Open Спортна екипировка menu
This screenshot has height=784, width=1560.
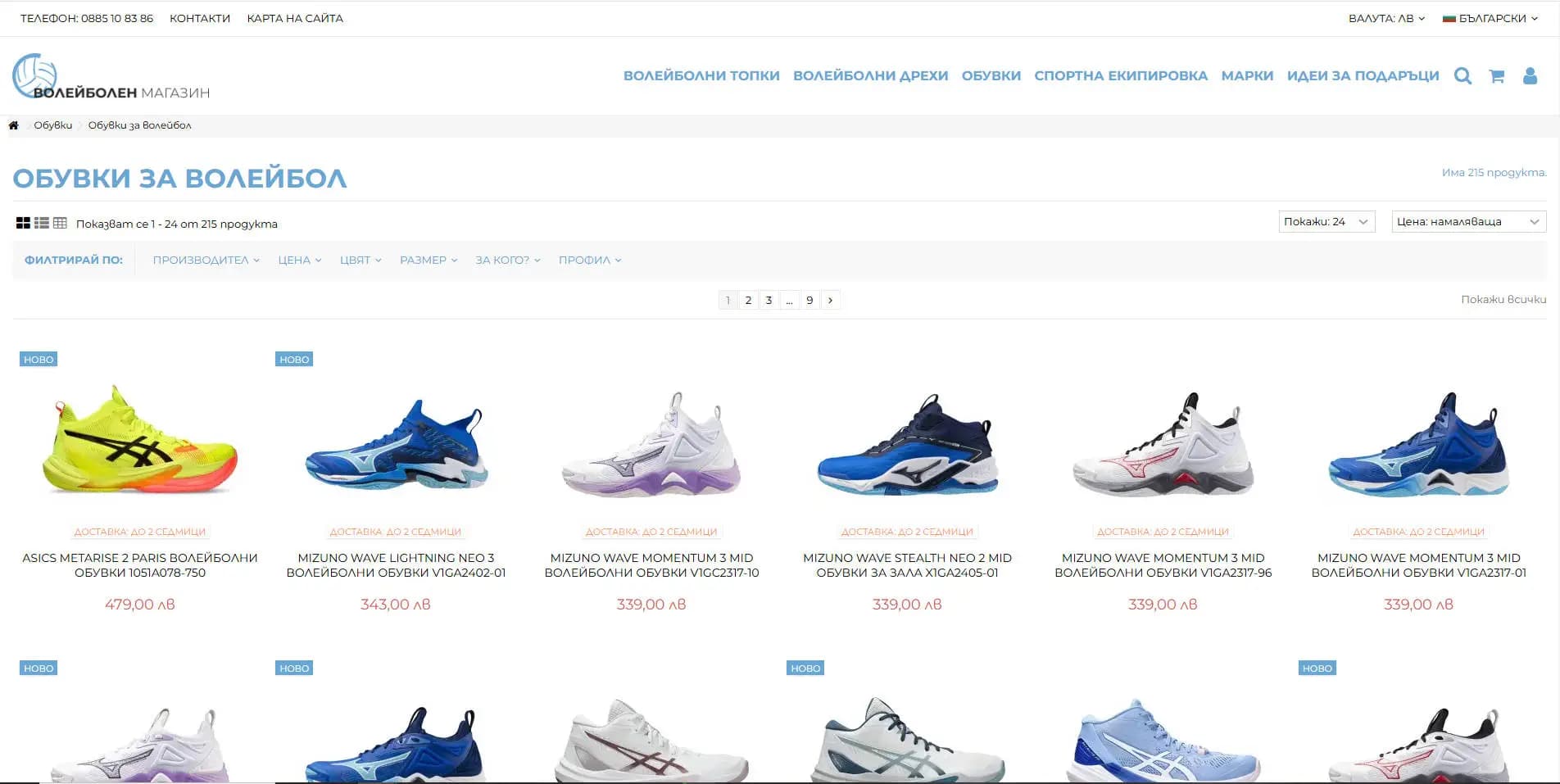coord(1121,75)
